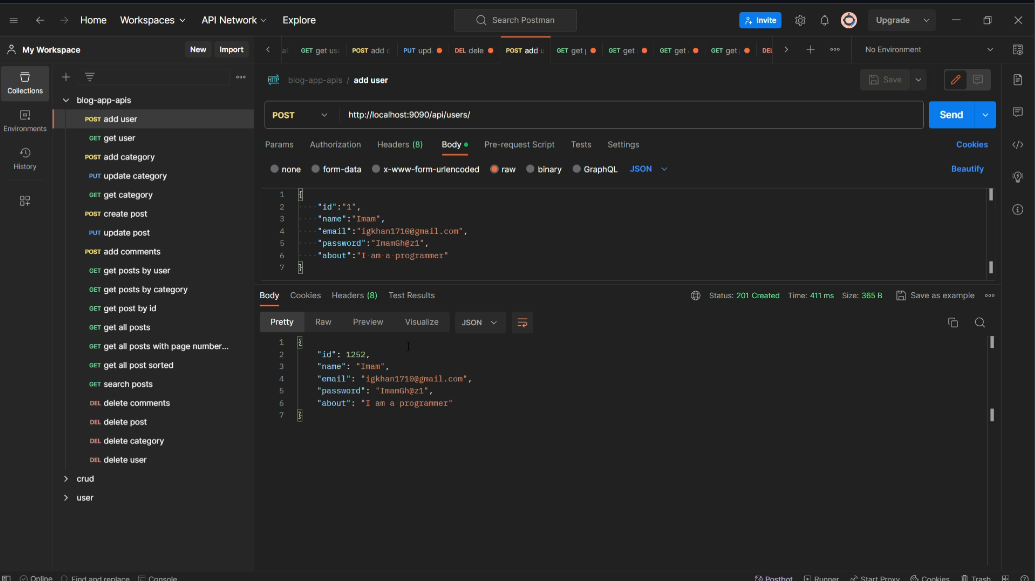This screenshot has width=1035, height=581.
Task: Copy the response body using copy icon
Action: [x=952, y=322]
